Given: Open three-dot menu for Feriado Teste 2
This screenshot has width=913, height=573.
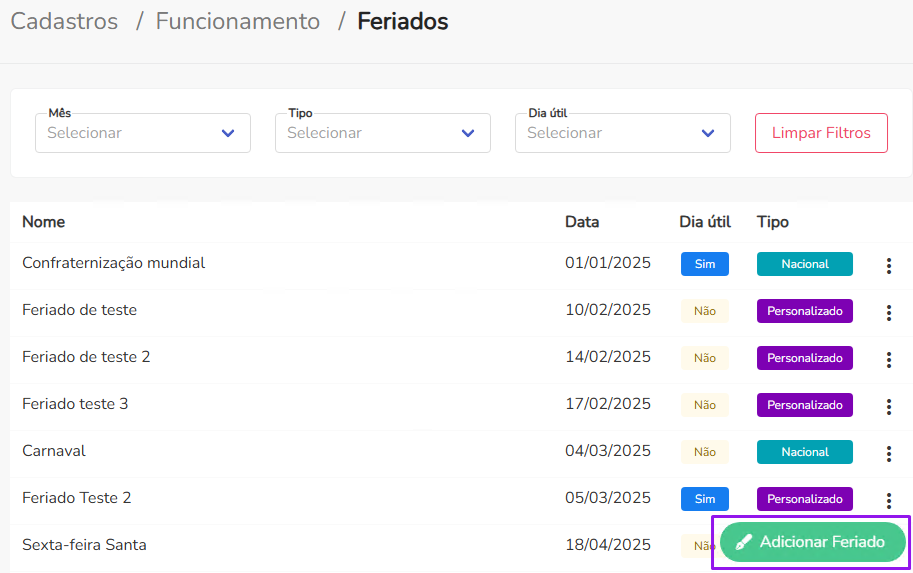Looking at the screenshot, I should pyautogui.click(x=888, y=500).
